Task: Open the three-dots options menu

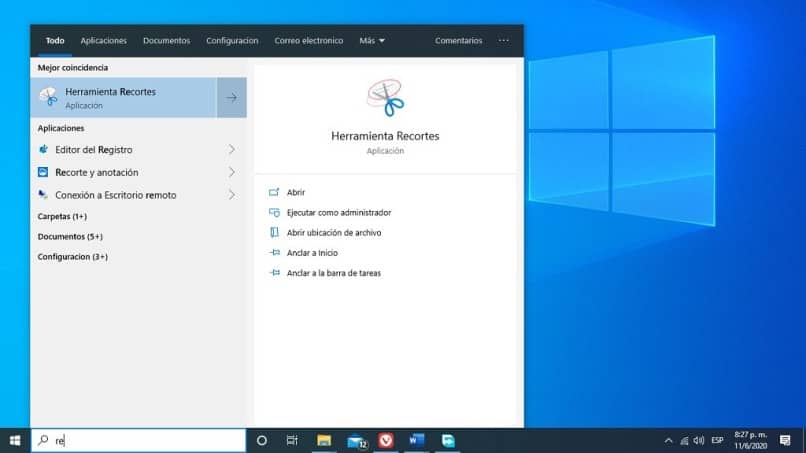Action: tap(504, 41)
